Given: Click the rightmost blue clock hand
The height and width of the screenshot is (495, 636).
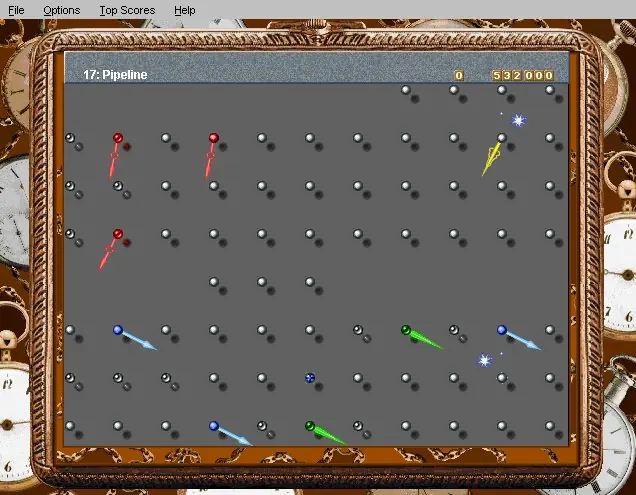Looking at the screenshot, I should pyautogui.click(x=518, y=338).
